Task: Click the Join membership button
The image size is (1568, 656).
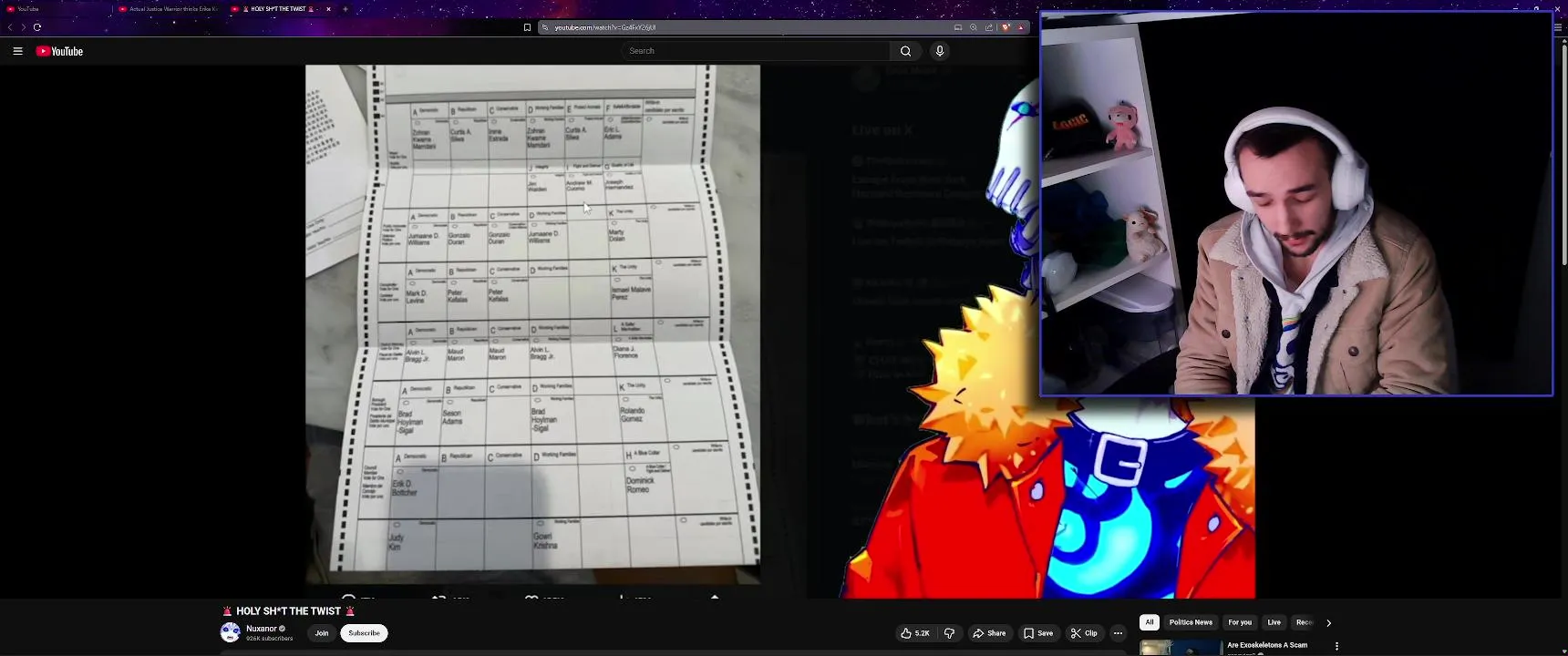Action: (322, 633)
